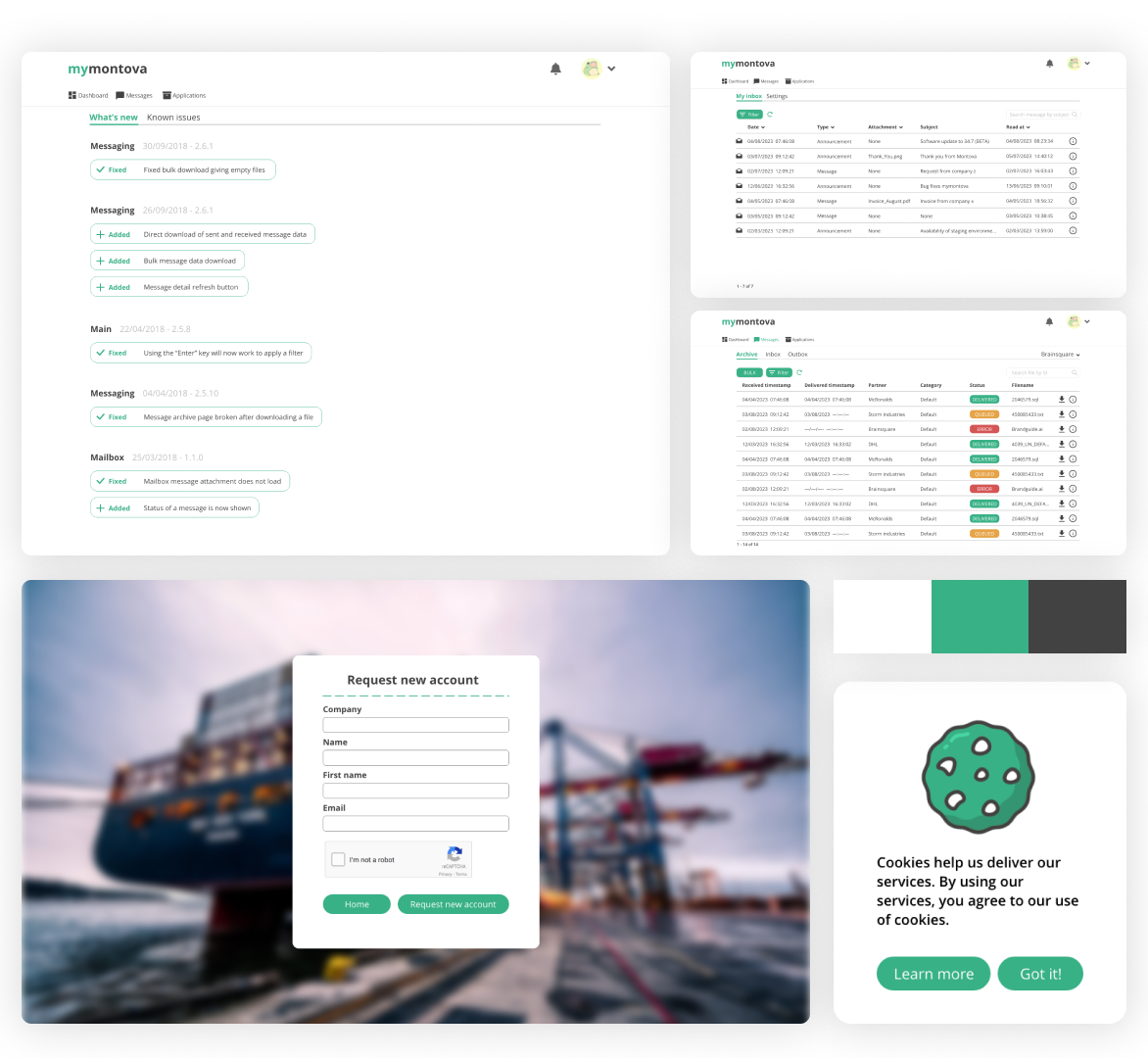Open the Dashboard icon in the What's new panel

[x=72, y=95]
